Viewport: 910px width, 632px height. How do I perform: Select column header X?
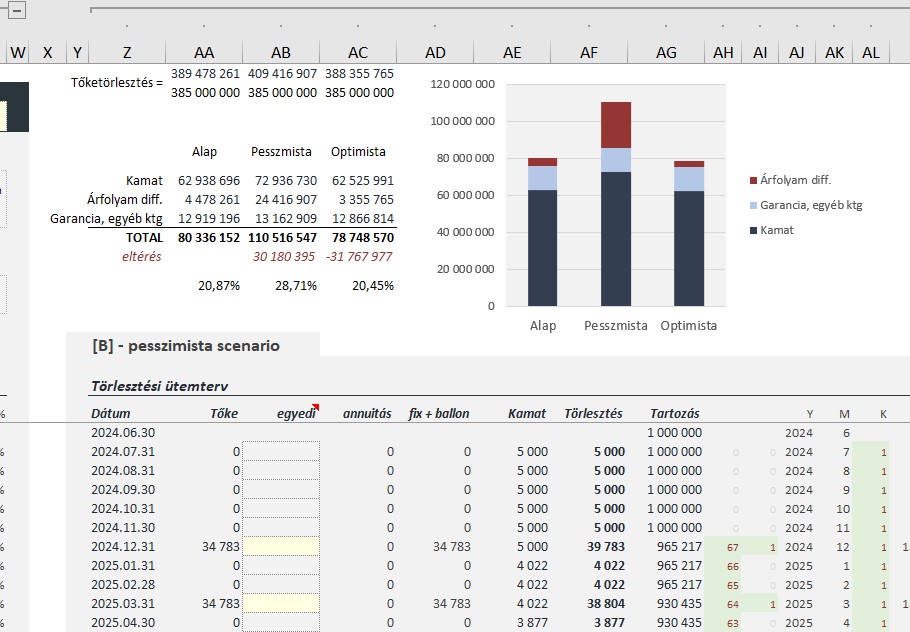pos(48,52)
